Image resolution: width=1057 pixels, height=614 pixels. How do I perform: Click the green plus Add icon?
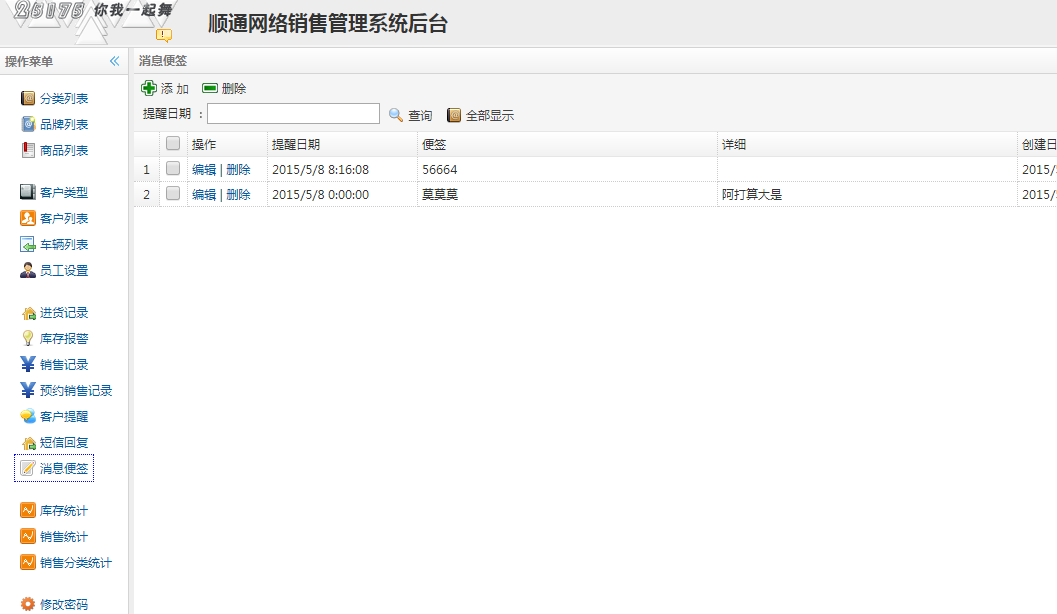click(149, 88)
